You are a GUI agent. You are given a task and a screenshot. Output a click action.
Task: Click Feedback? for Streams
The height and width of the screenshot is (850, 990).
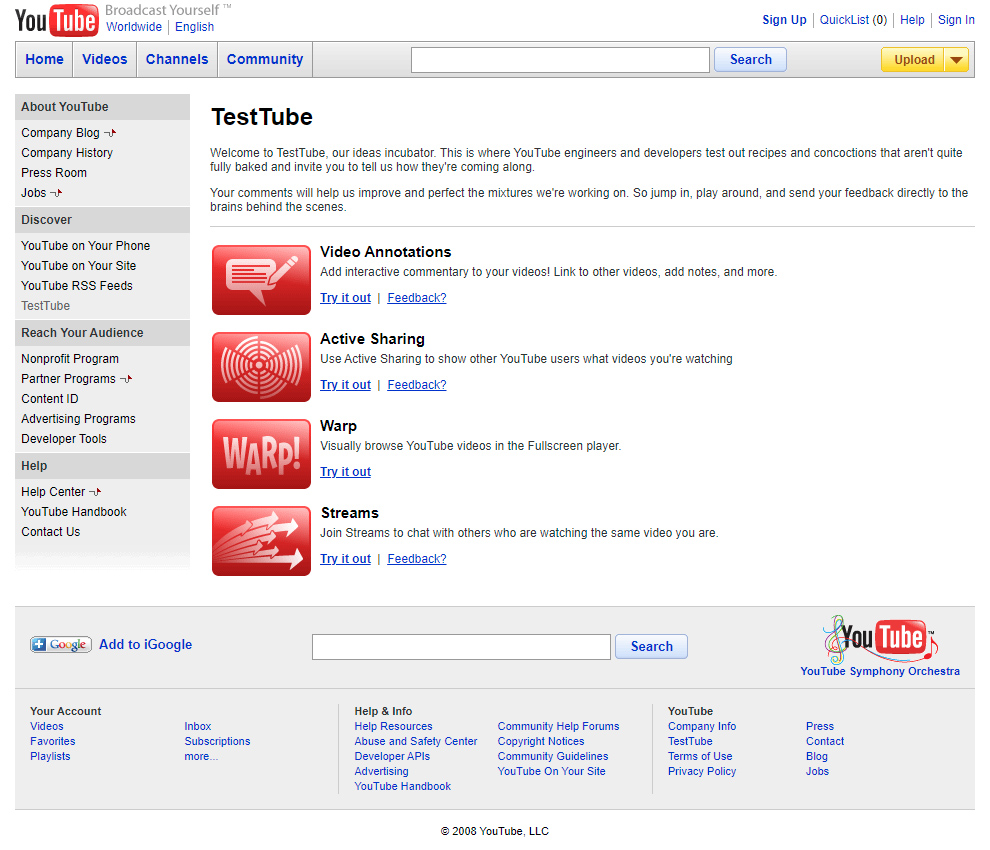coord(417,560)
